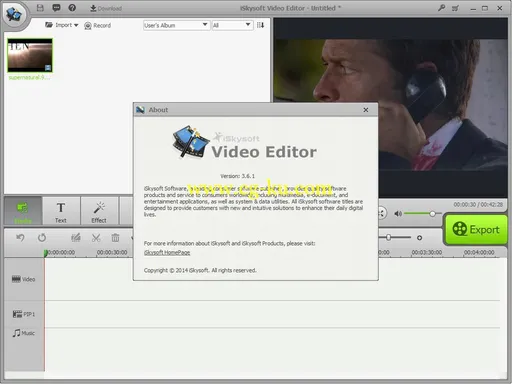The height and width of the screenshot is (384, 512).
Task: Click the Download button in title bar
Action: point(106,8)
